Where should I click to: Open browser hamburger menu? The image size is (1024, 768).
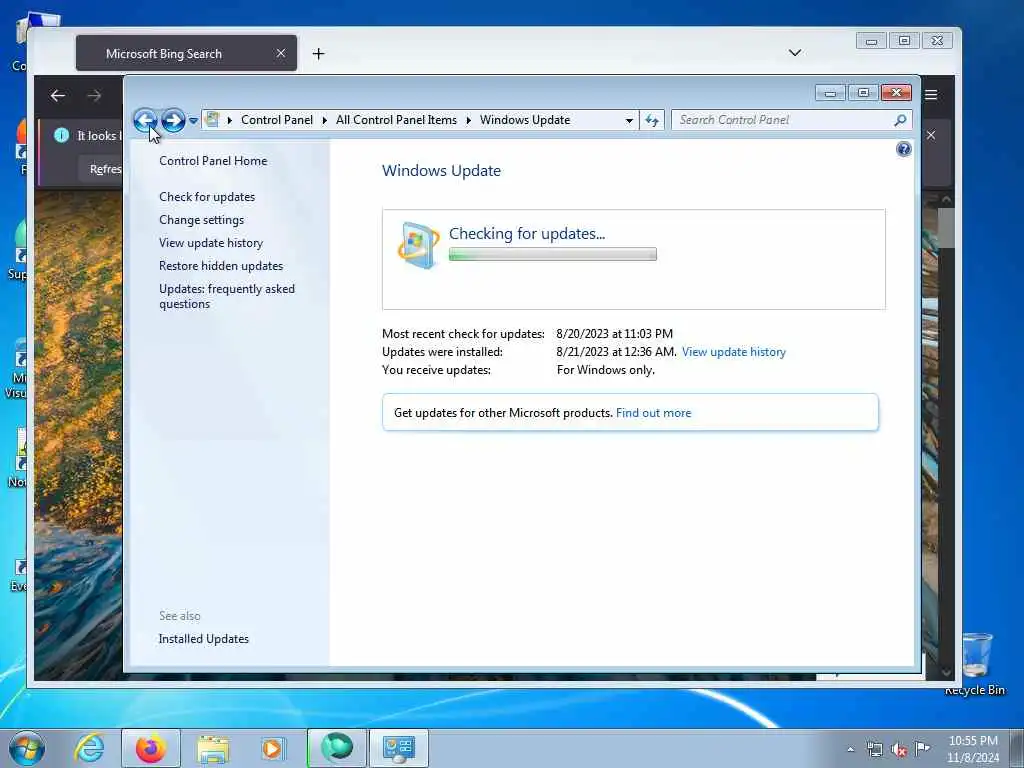931,95
